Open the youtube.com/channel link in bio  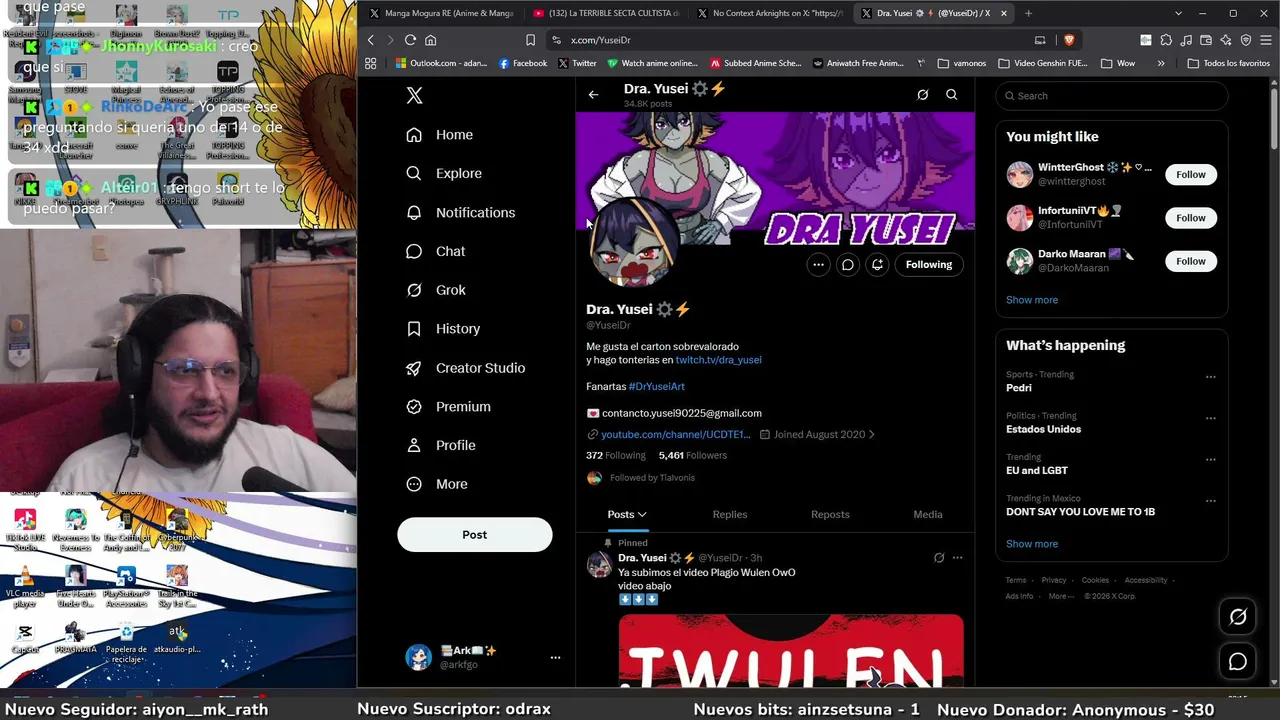click(x=675, y=435)
